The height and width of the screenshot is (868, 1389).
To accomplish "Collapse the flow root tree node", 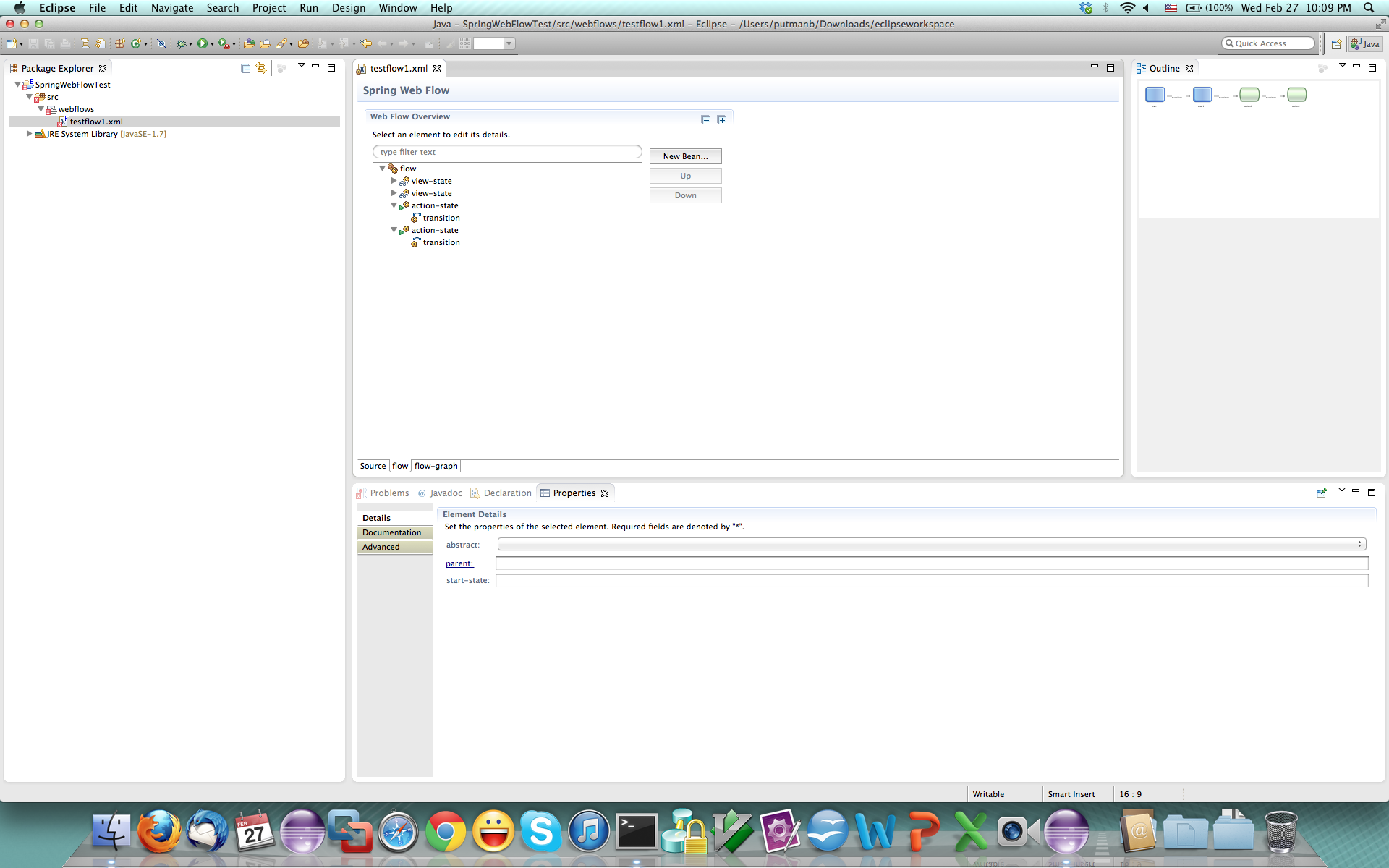I will coord(383,169).
